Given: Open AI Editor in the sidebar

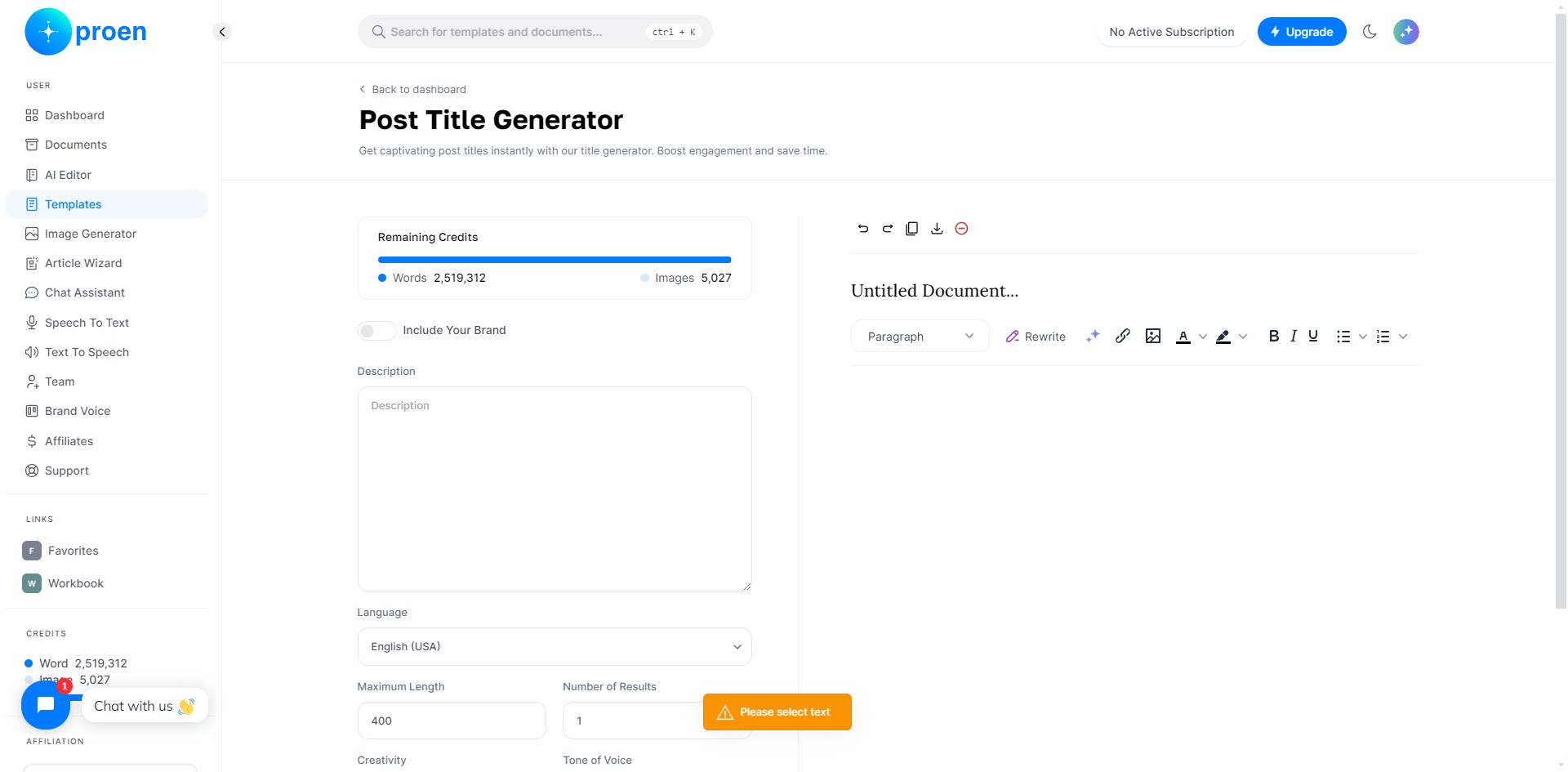Looking at the screenshot, I should (106, 175).
